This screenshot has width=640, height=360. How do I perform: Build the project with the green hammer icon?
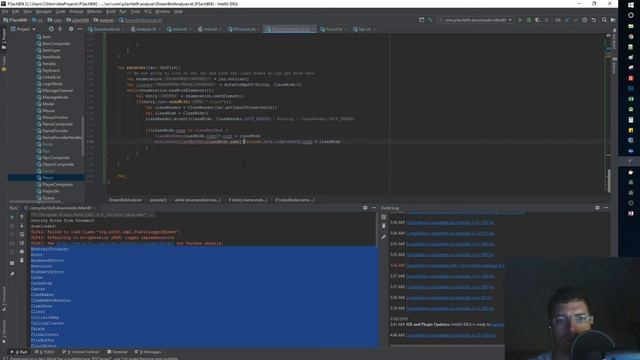(x=430, y=20)
